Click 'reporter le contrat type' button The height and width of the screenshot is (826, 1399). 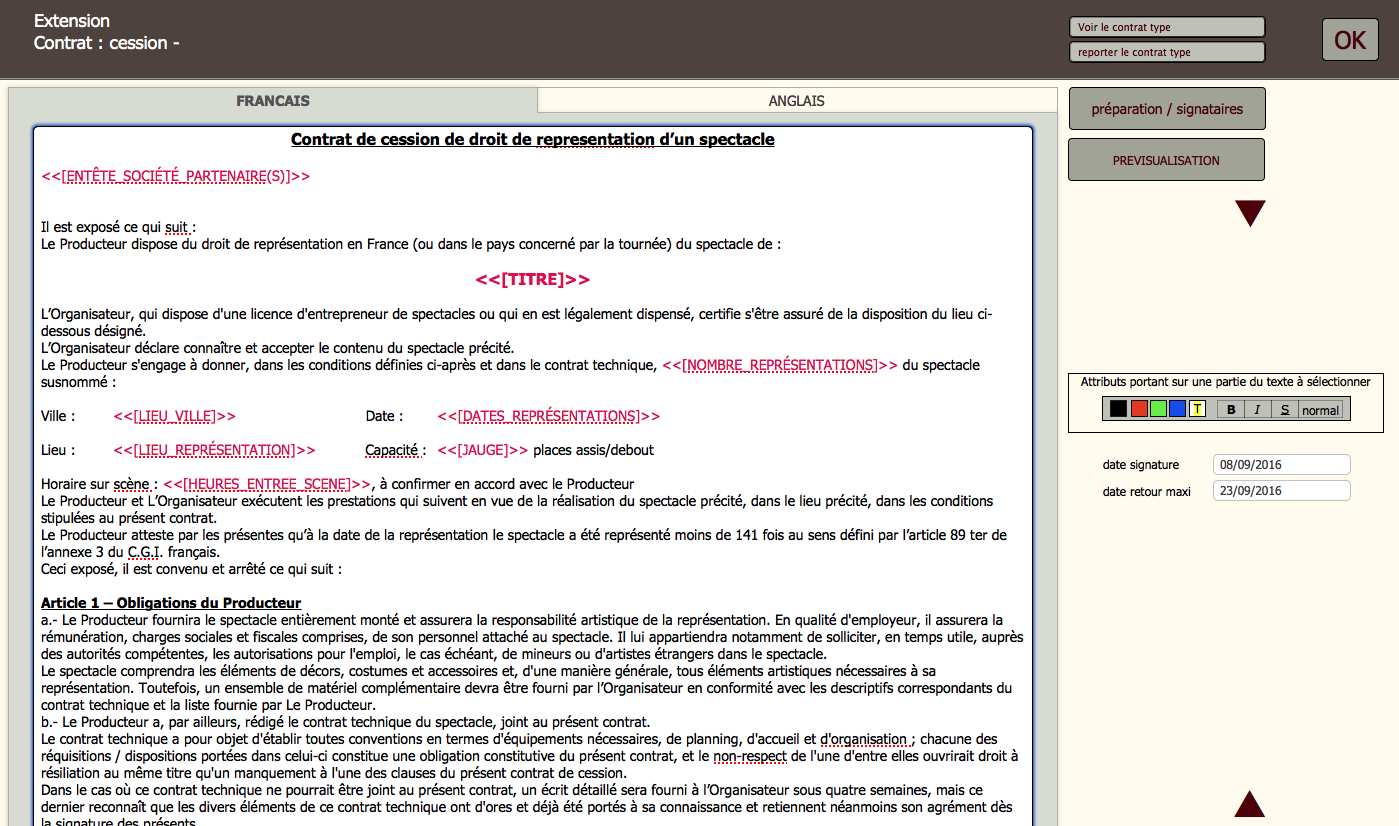click(1167, 52)
